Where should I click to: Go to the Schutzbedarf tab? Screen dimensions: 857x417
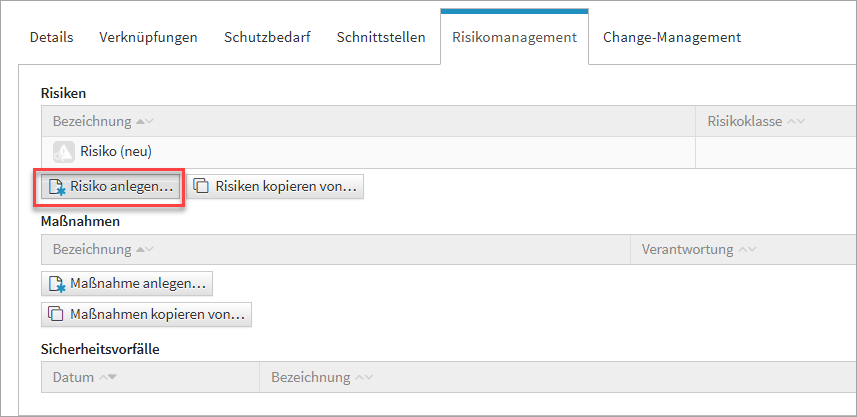point(267,38)
